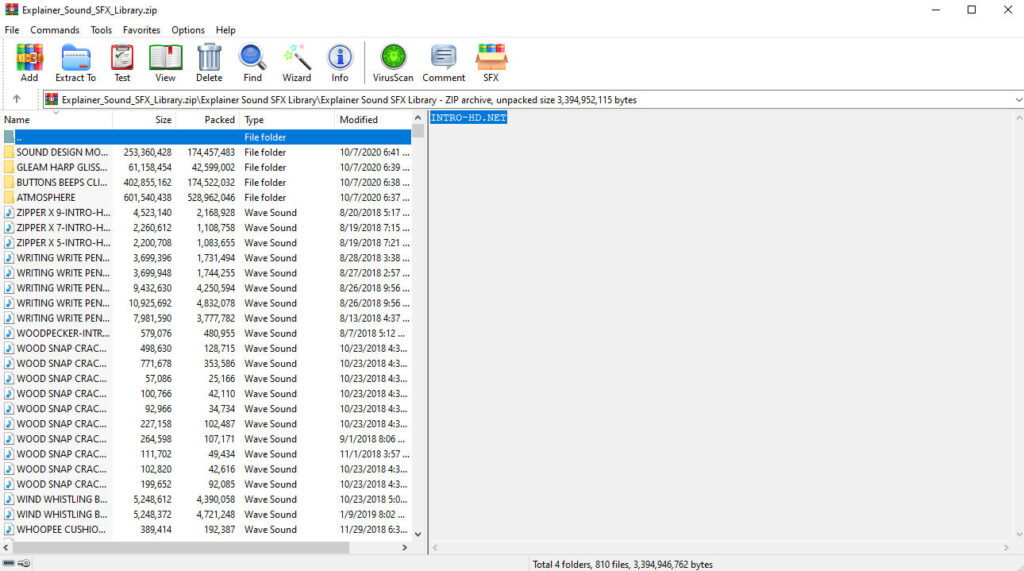Sort file list by the Name column
Viewport: 1024px width, 571px height.
click(x=56, y=120)
